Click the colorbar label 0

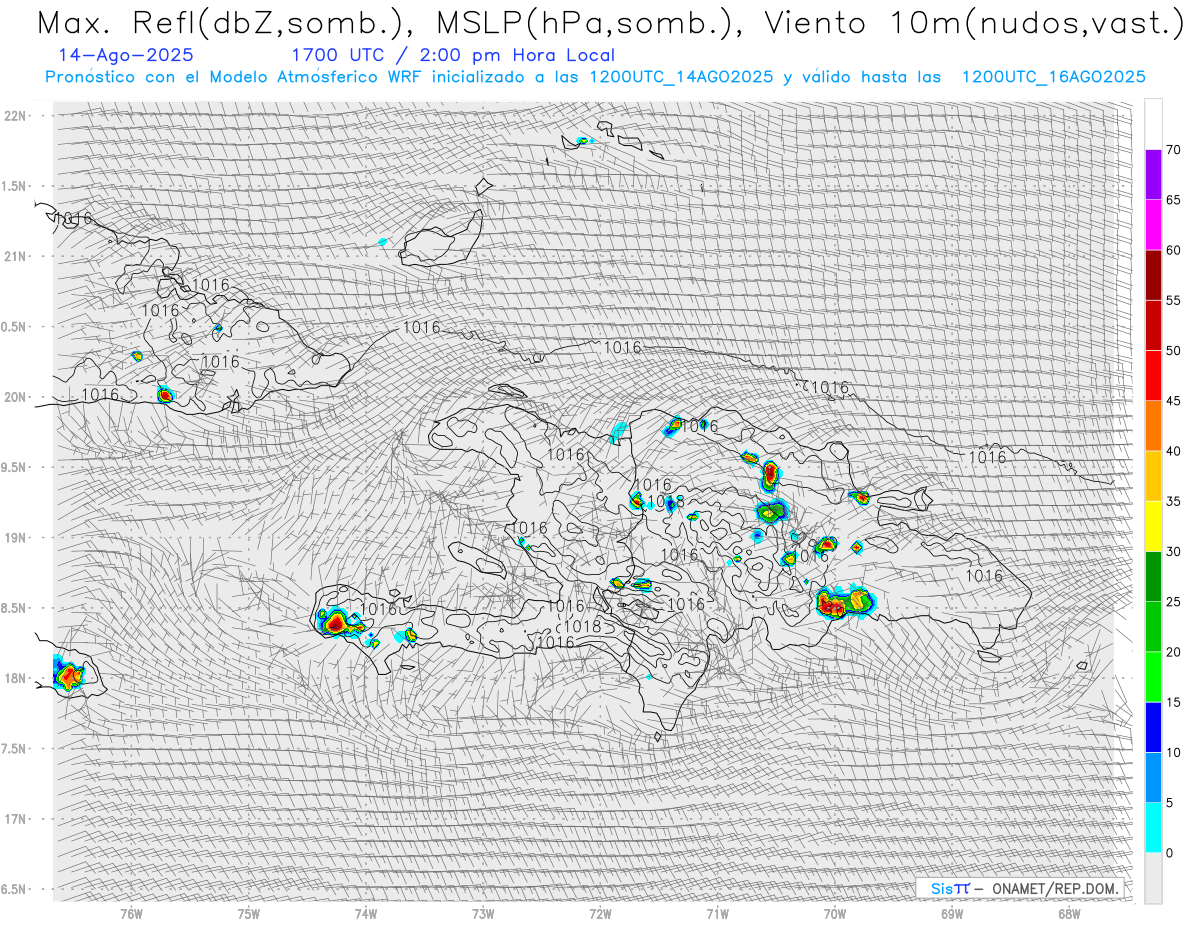(x=1169, y=852)
